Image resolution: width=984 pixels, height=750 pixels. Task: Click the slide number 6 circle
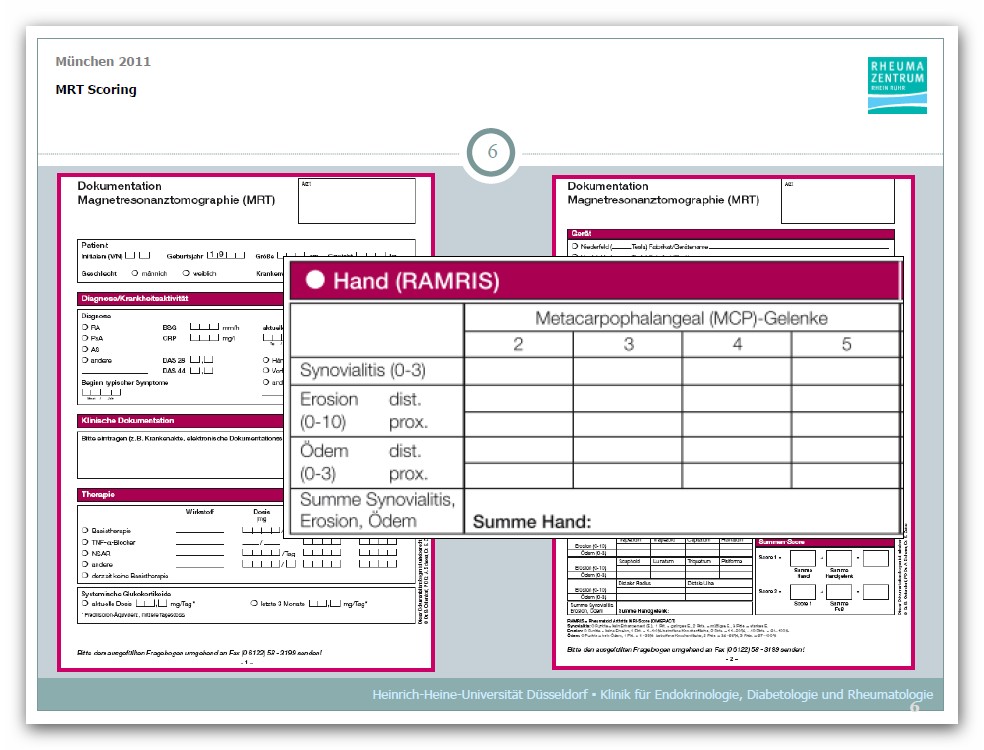point(491,152)
